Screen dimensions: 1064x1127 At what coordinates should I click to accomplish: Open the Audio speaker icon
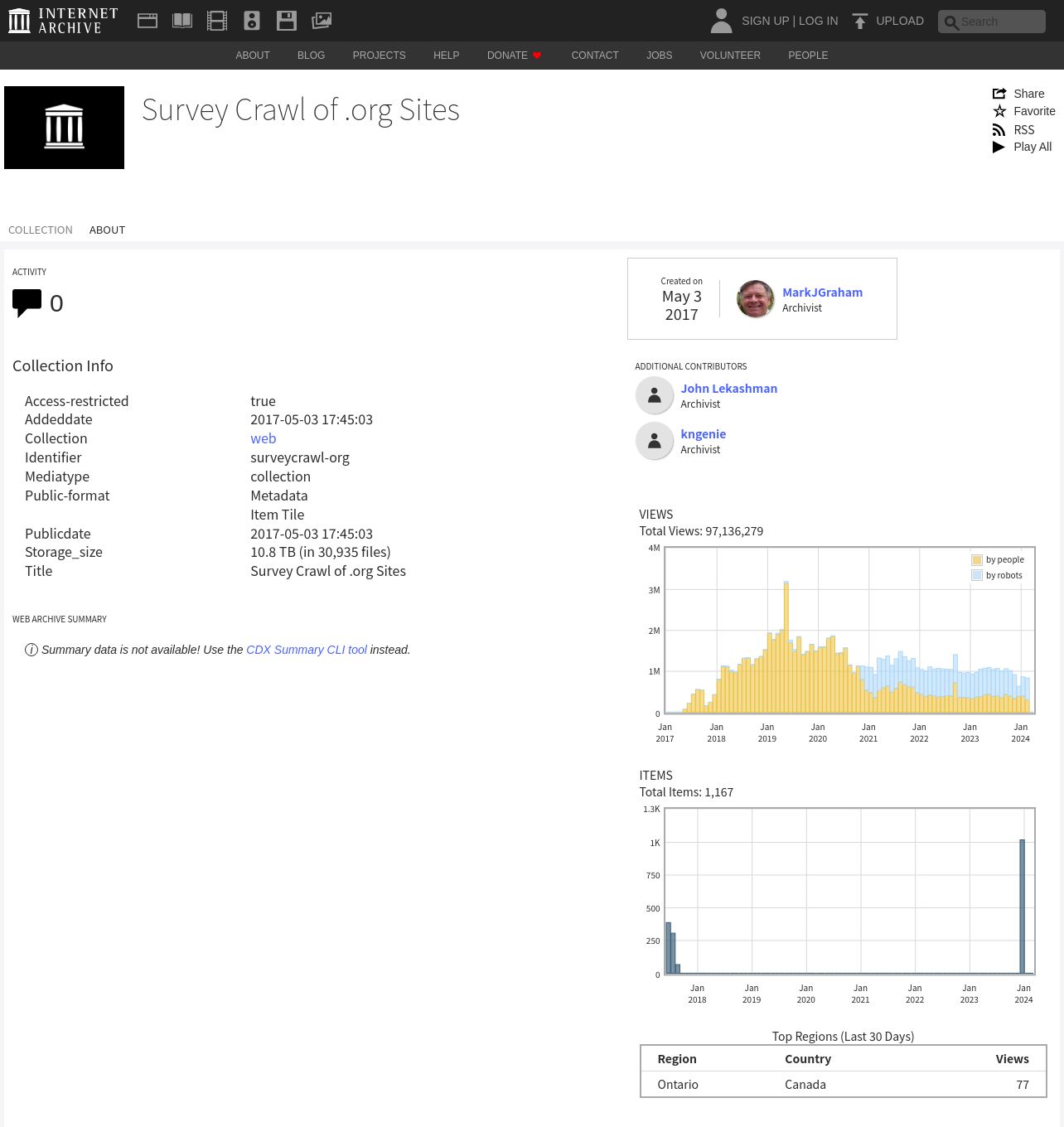252,21
